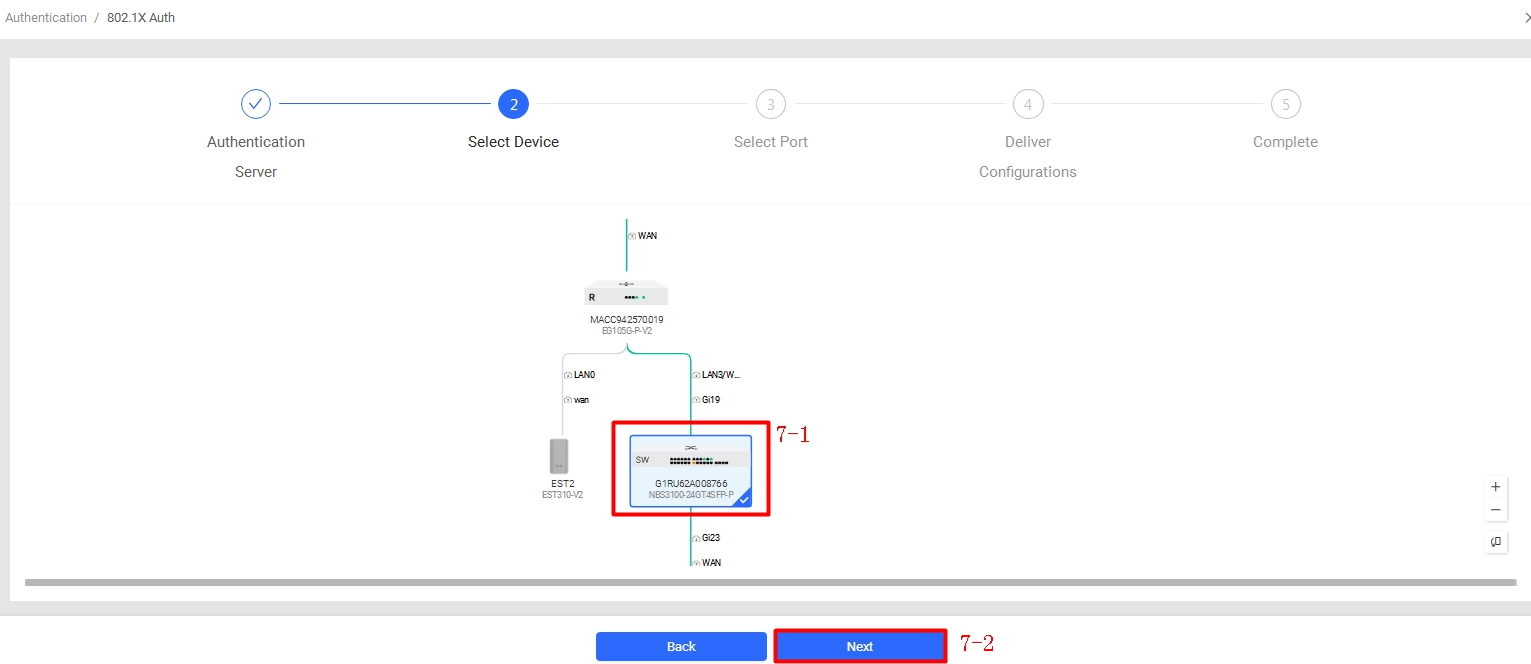This screenshot has width=1531, height=664.
Task: Click the Next button
Action: pos(860,646)
